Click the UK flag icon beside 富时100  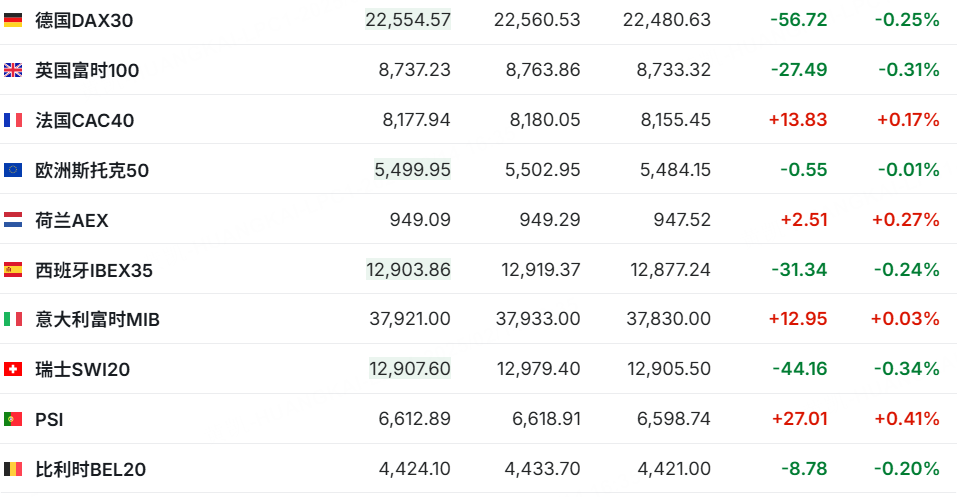point(13,70)
